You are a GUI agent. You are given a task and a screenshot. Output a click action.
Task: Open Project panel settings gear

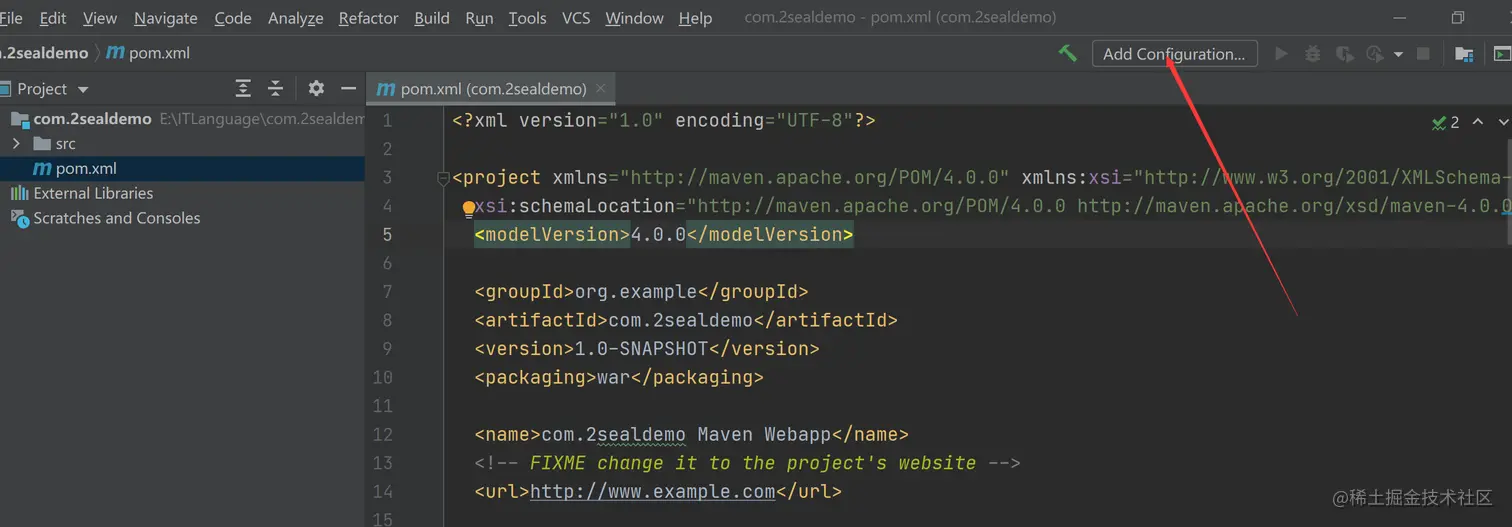316,88
